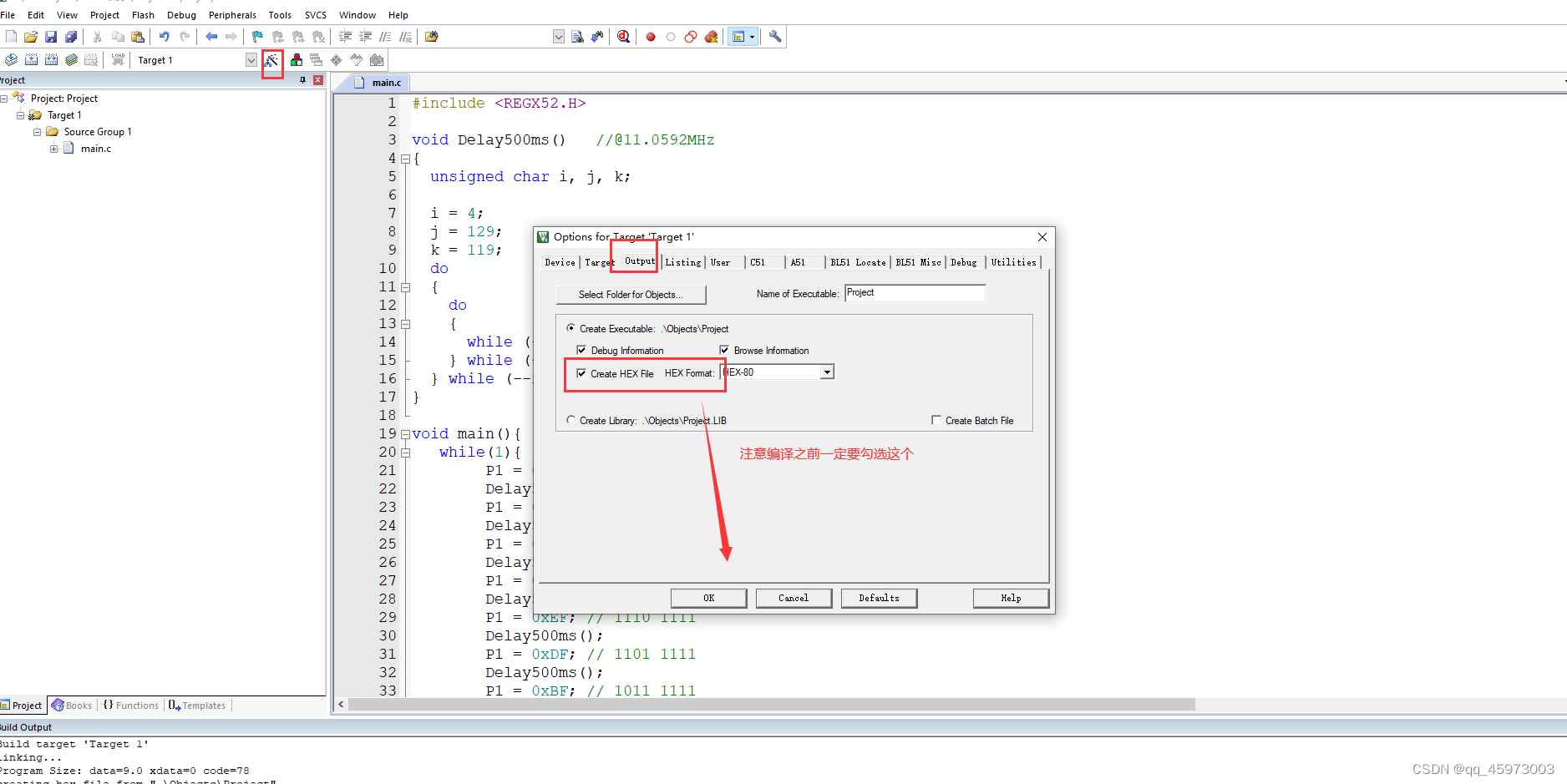Toggle Create HEX File checkbox
The height and width of the screenshot is (784, 1567).
click(581, 373)
